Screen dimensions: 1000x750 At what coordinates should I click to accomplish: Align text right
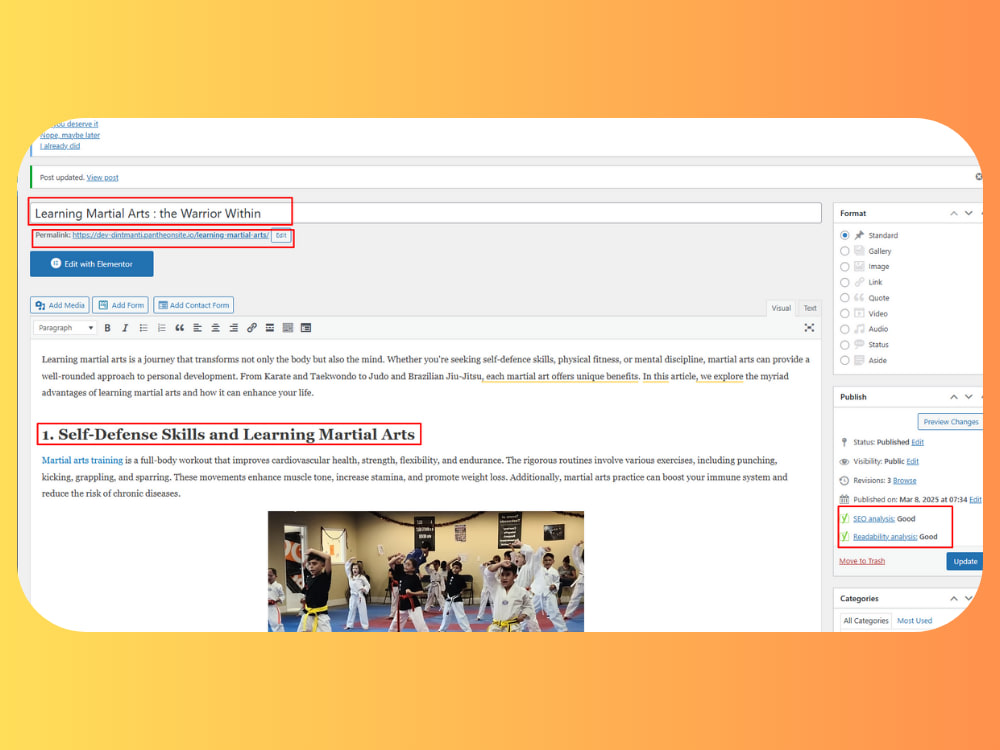click(233, 328)
